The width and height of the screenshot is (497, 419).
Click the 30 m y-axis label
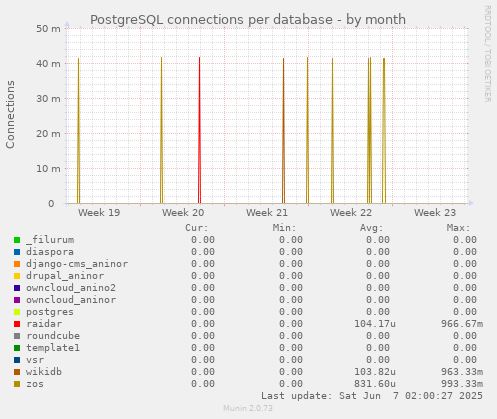pyautogui.click(x=48, y=99)
